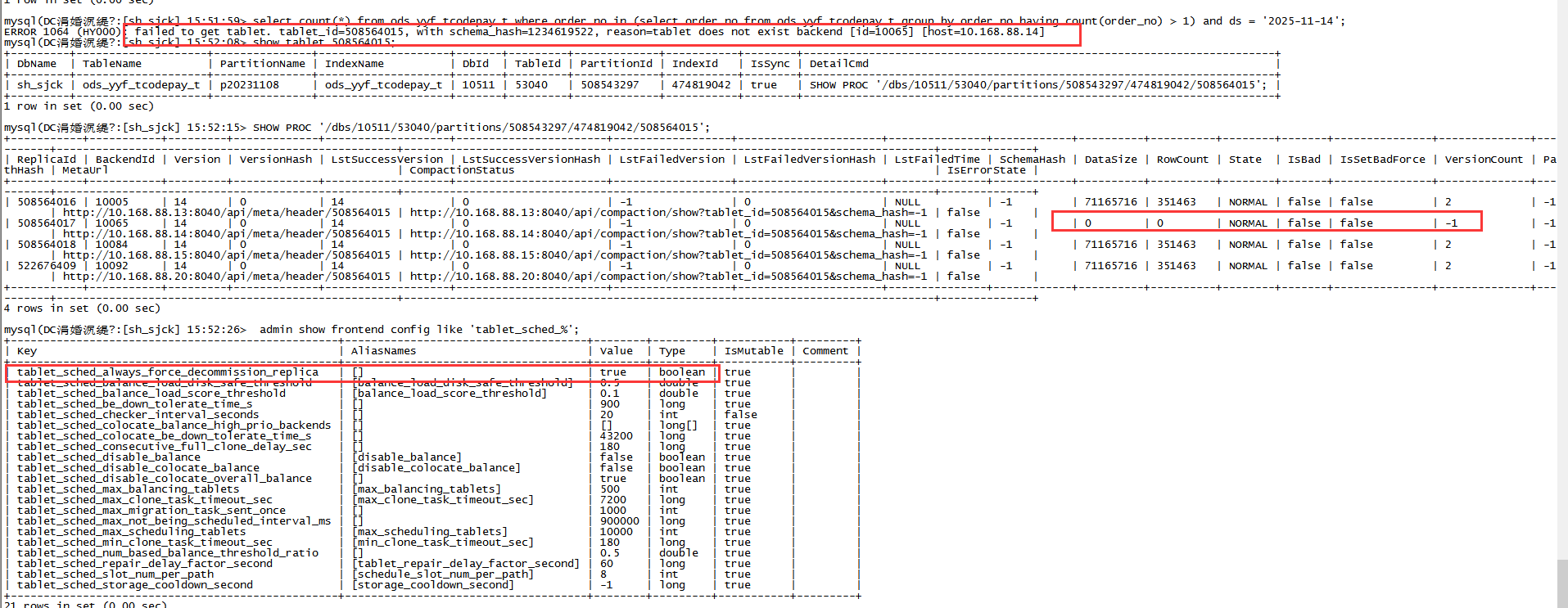Select BackendId 10065 in the replica table
The height and width of the screenshot is (608, 1568).
(x=111, y=223)
